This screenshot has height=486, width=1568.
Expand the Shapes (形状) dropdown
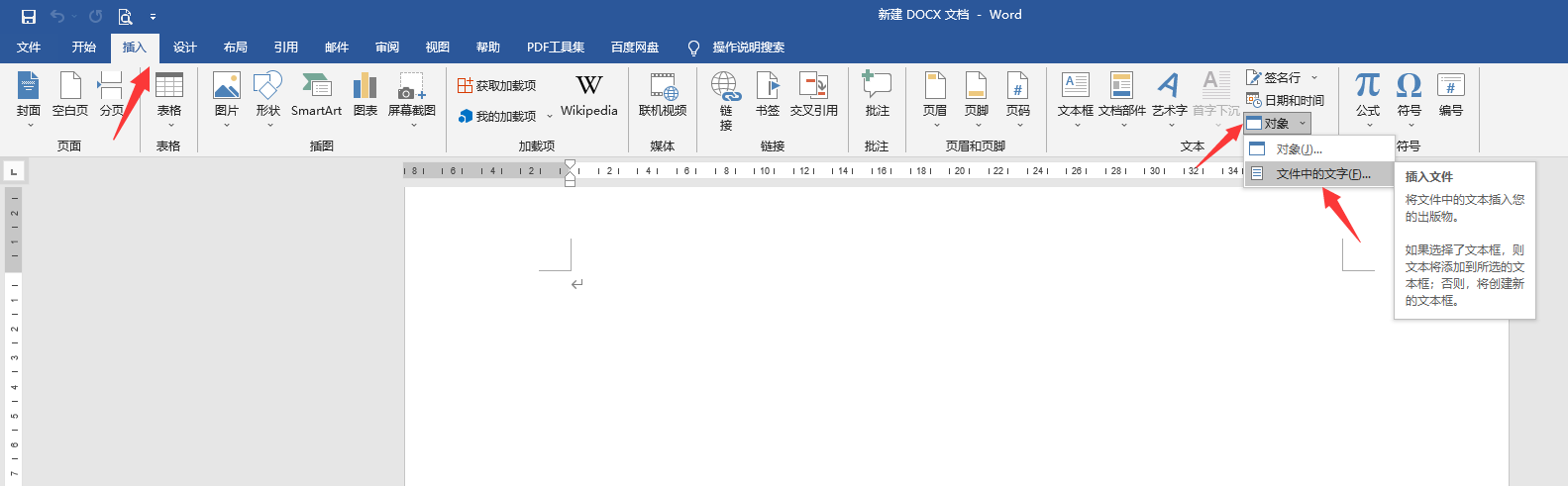[268, 124]
